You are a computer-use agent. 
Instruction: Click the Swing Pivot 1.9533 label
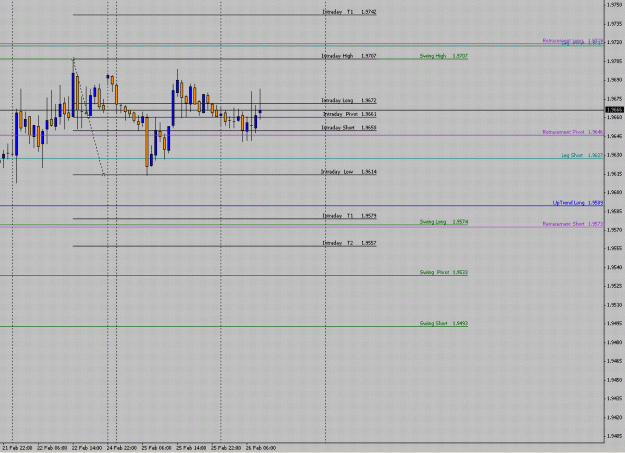[x=444, y=272]
